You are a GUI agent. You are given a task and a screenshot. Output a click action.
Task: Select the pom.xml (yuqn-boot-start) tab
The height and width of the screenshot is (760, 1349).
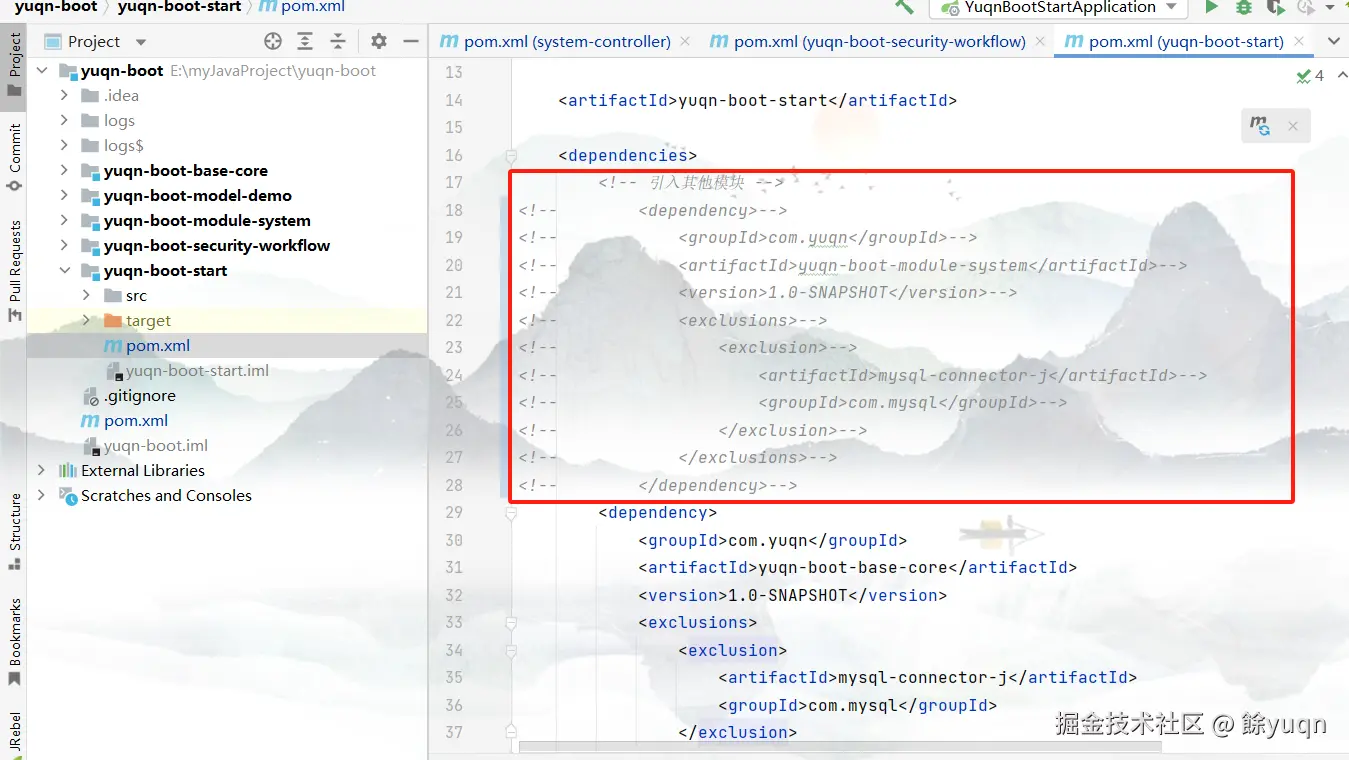1175,41
